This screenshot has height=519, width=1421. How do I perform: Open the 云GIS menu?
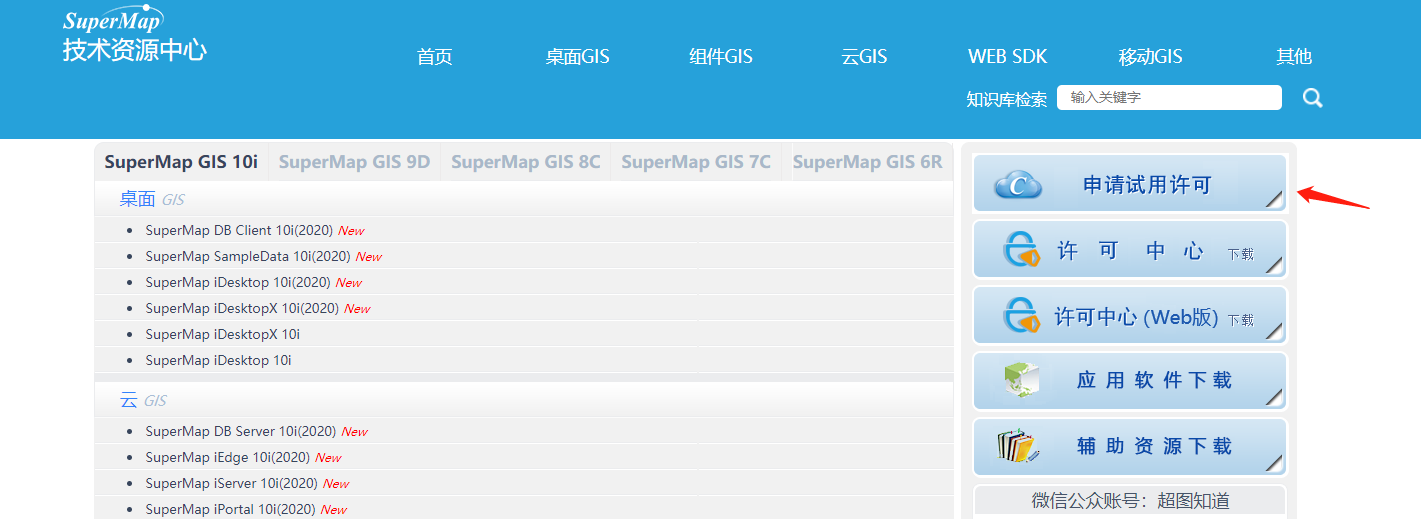point(864,57)
